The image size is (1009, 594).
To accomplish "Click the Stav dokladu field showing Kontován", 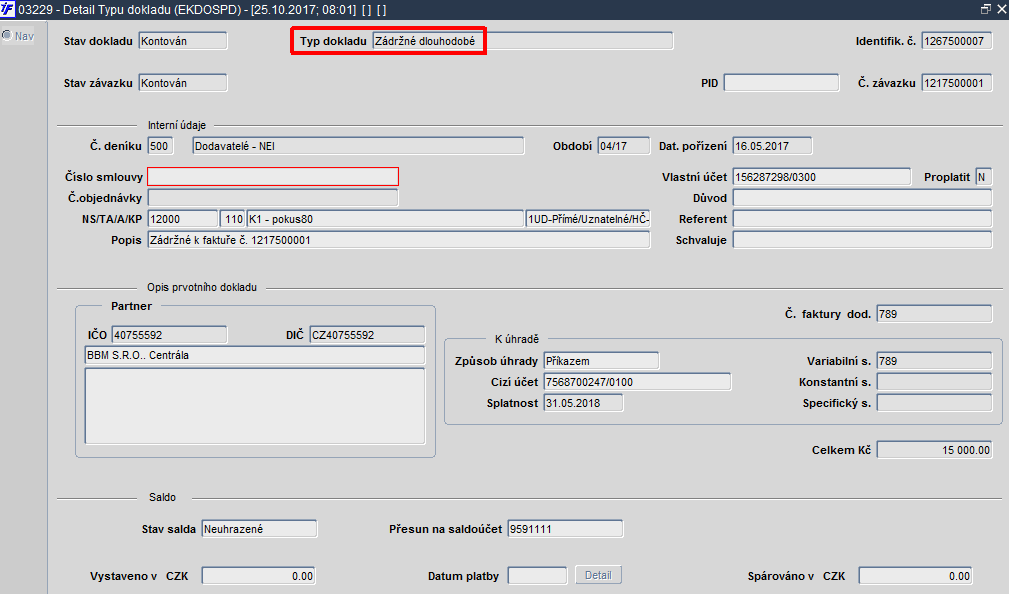I will [x=183, y=41].
